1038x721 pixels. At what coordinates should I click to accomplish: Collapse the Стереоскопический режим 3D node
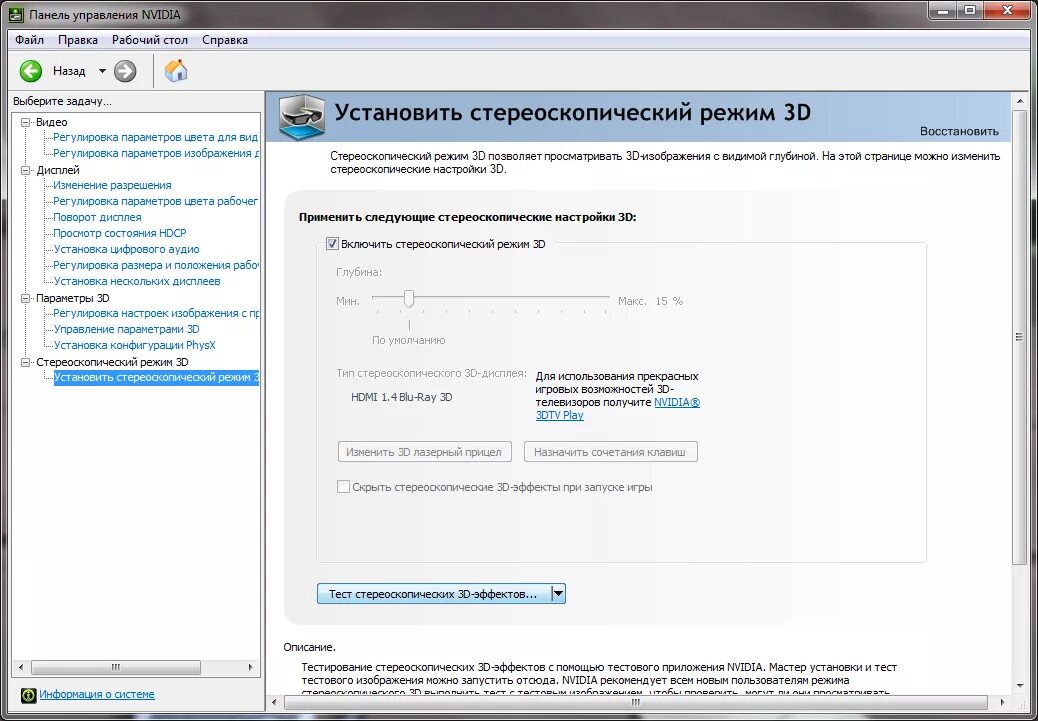point(26,362)
